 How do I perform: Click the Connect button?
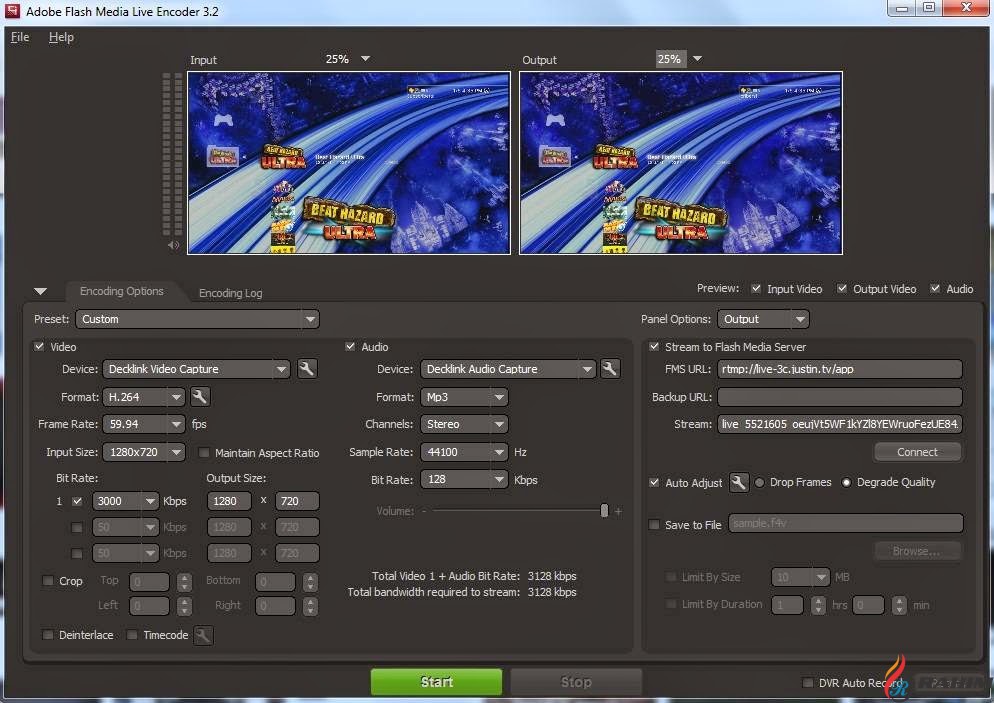(x=917, y=452)
